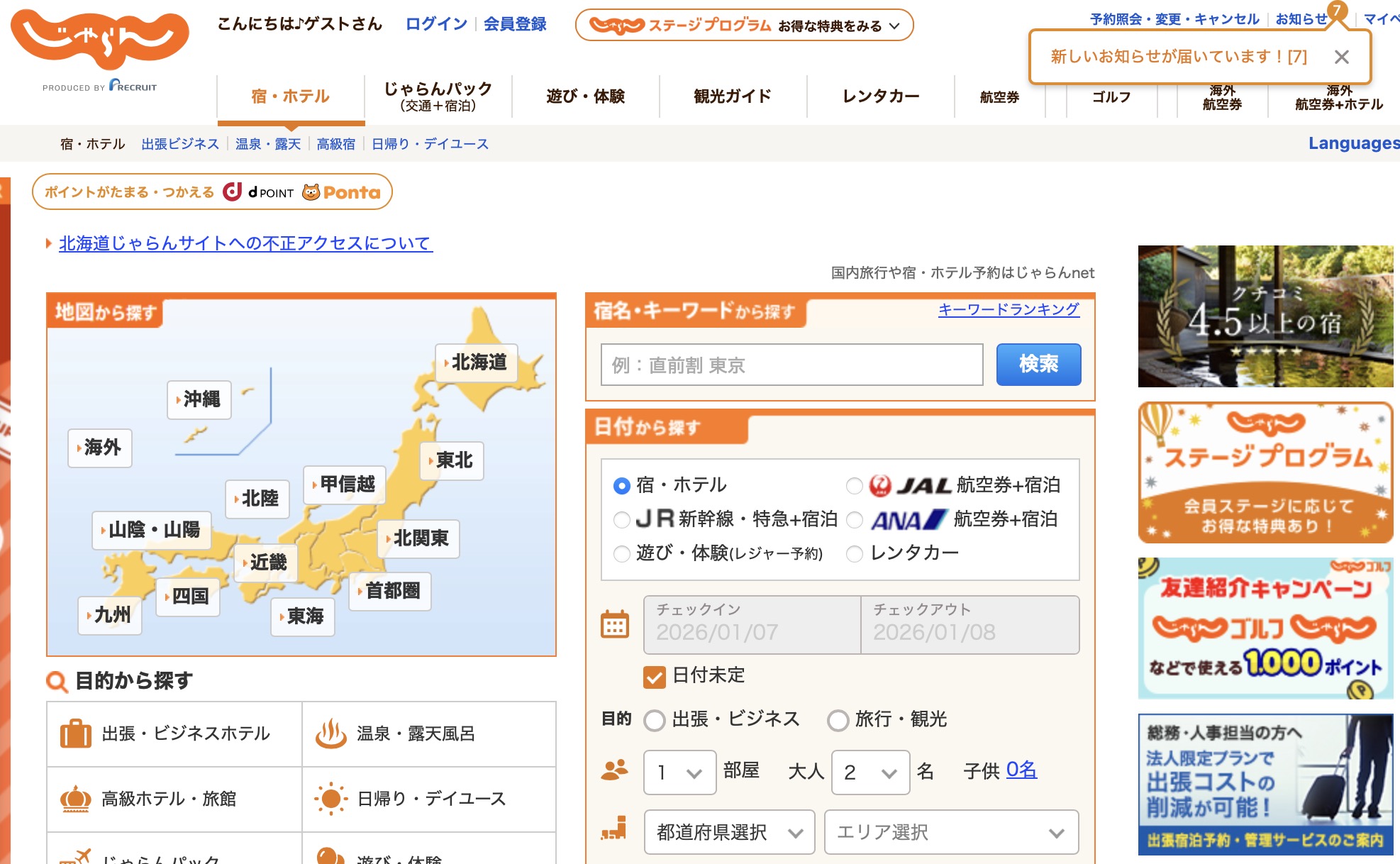This screenshot has height=864, width=1400.
Task: Open the 都道府県選択 dropdown
Action: [728, 832]
